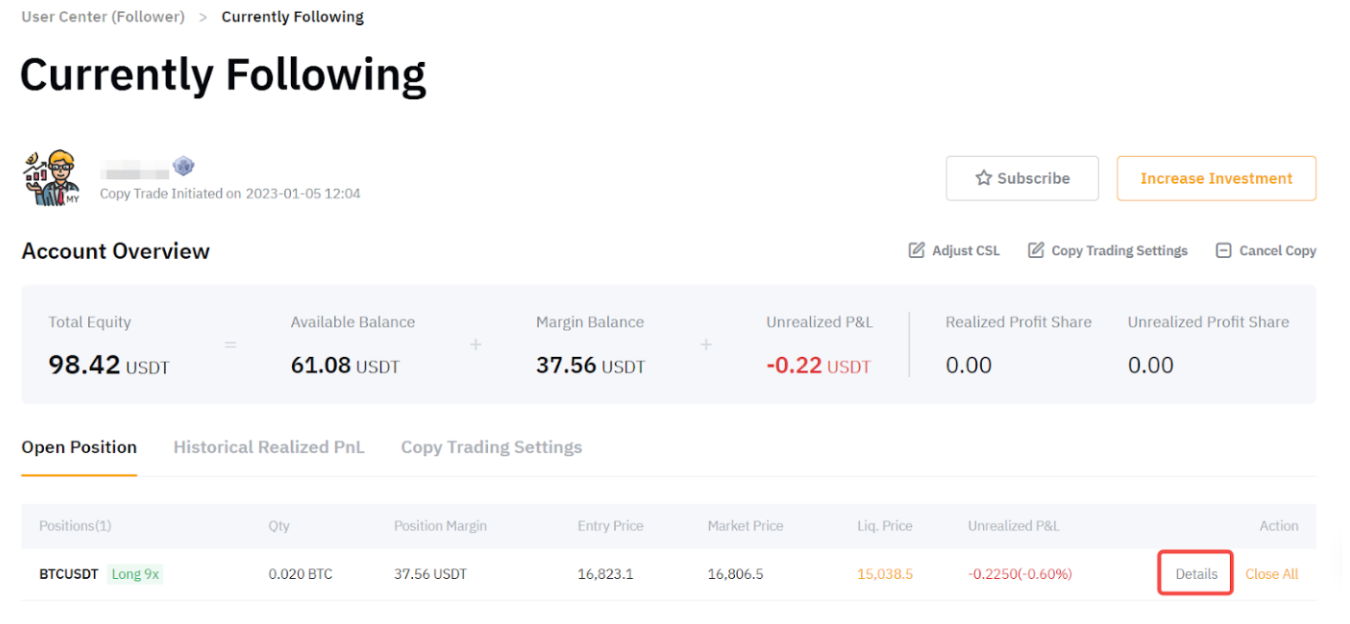Click the Subscribe button label
This screenshot has height=624, width=1350.
pyautogui.click(x=1033, y=179)
